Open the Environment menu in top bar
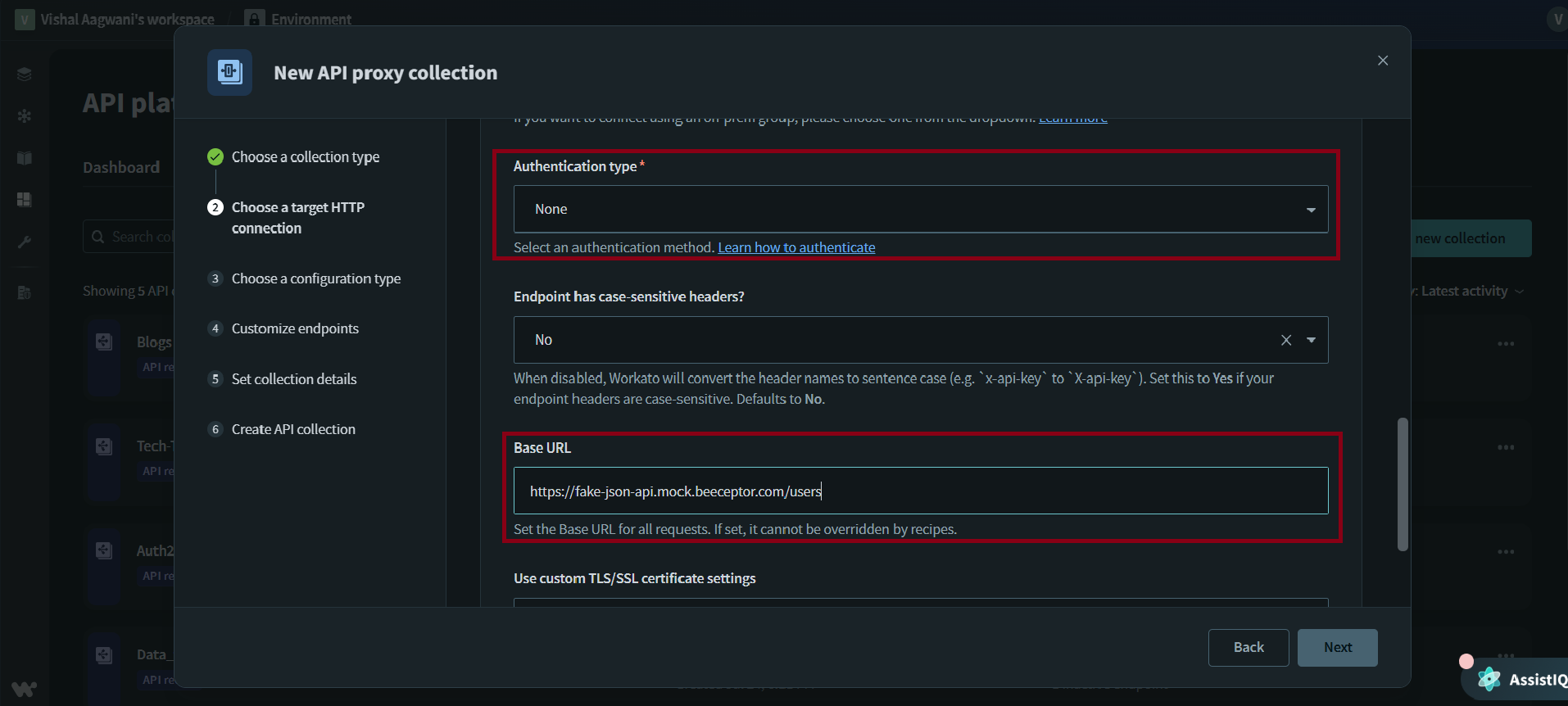1568x706 pixels. [299, 19]
